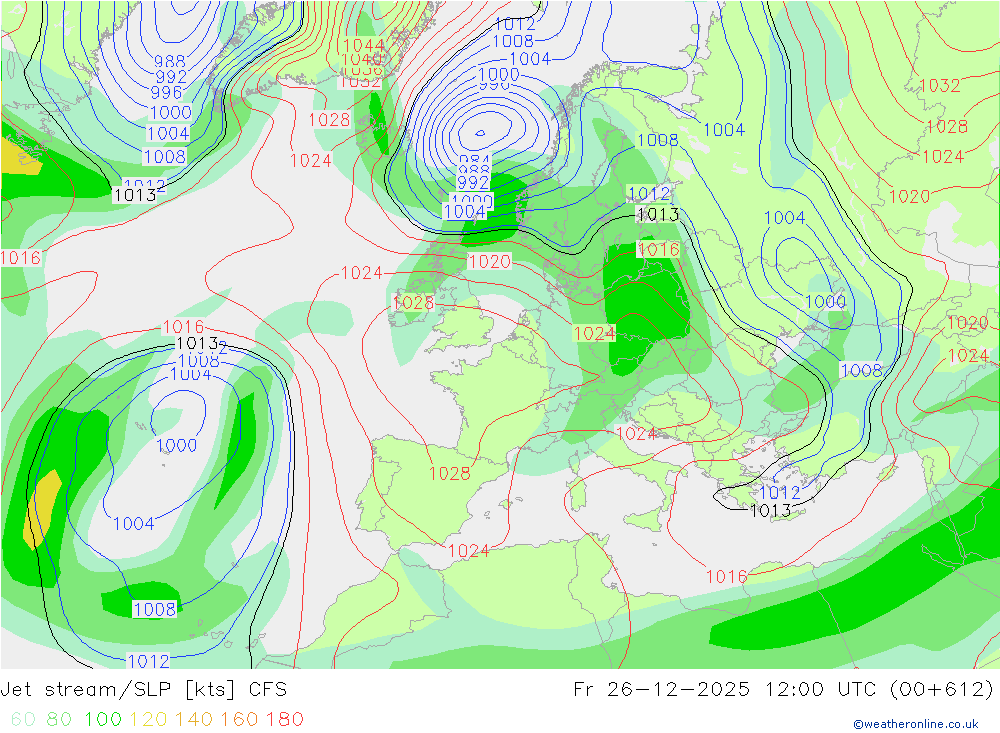
Task: Click the red '180' value in the legend
Action: coord(284,719)
